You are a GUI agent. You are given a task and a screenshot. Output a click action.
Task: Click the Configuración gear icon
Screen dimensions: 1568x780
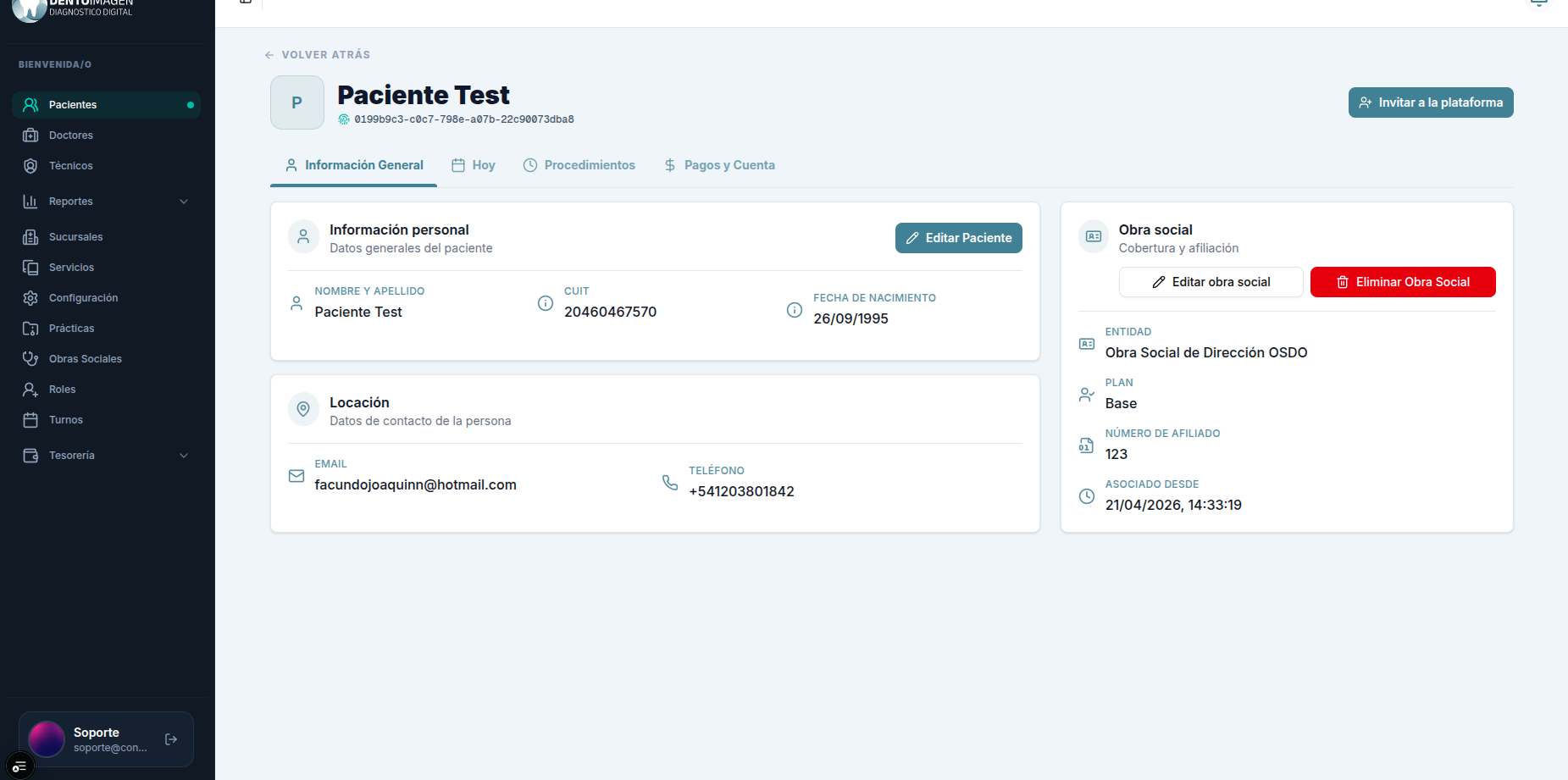pyautogui.click(x=30, y=298)
